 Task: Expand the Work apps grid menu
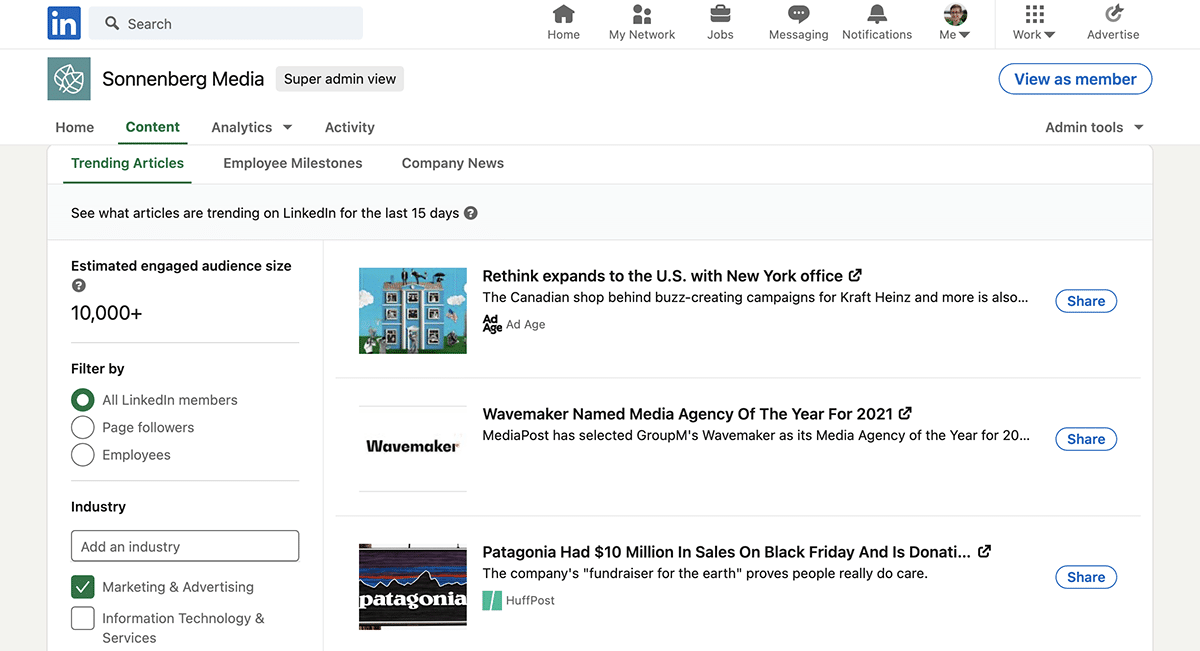(1034, 15)
